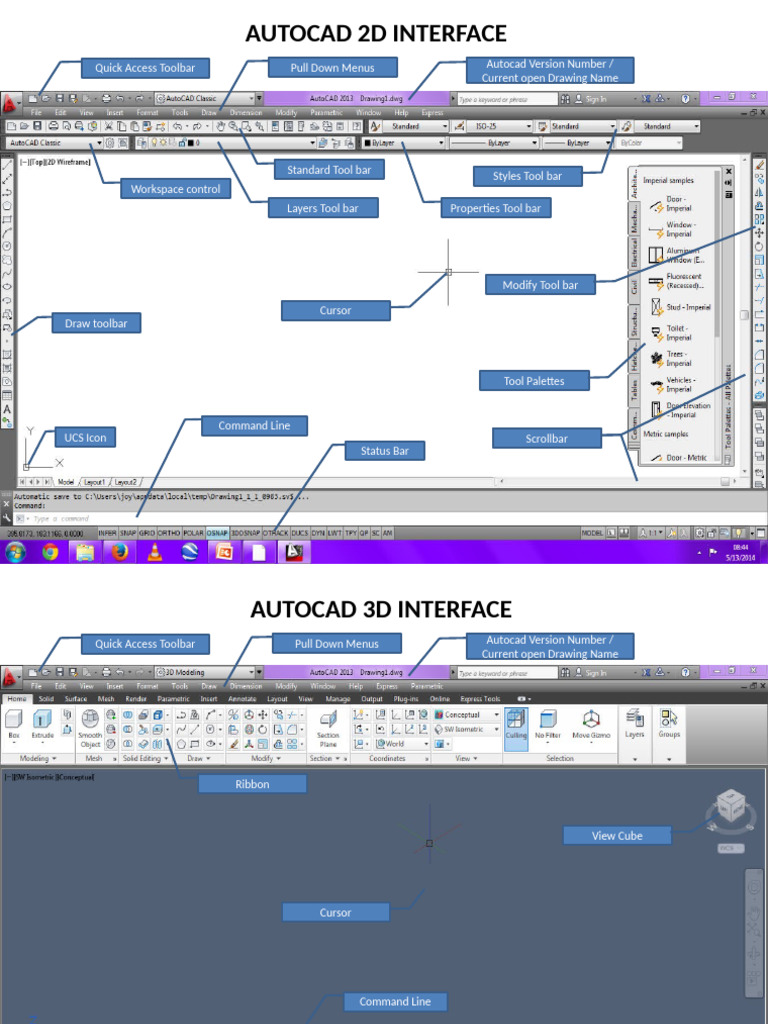768x1024 pixels.
Task: Toggle ORTHO mode in the status bar
Action: 168,533
